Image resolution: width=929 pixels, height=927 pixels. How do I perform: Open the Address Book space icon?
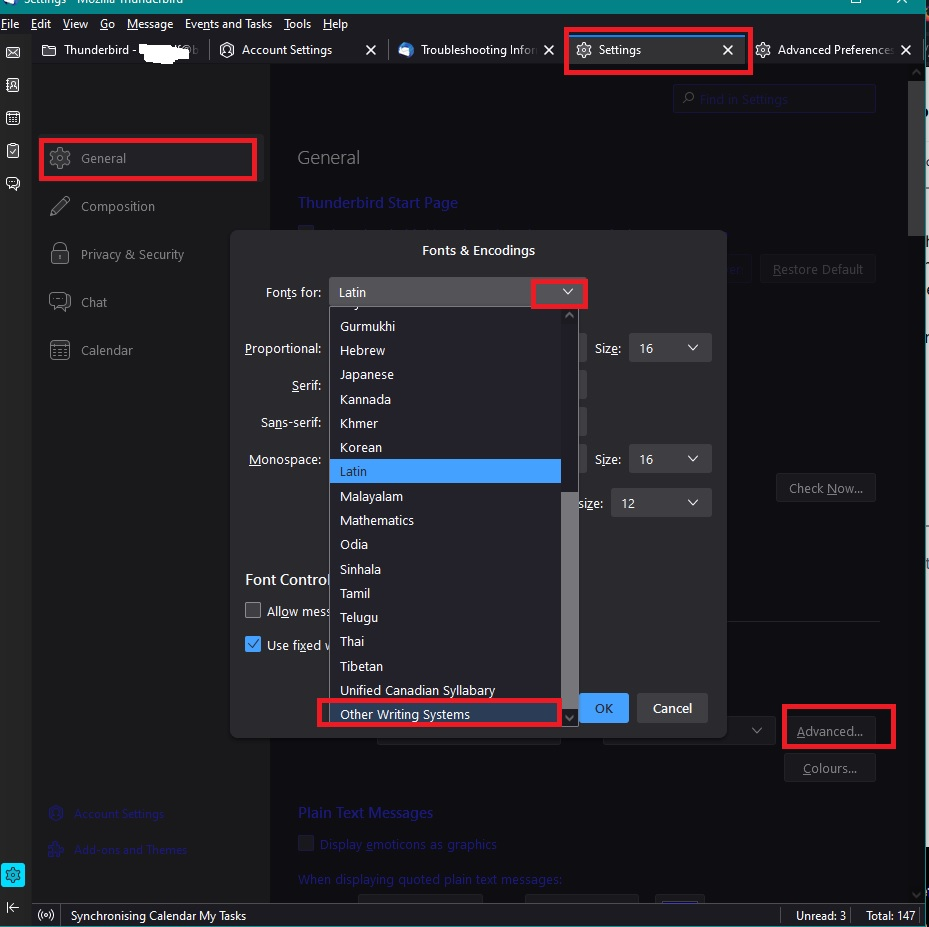pos(13,85)
